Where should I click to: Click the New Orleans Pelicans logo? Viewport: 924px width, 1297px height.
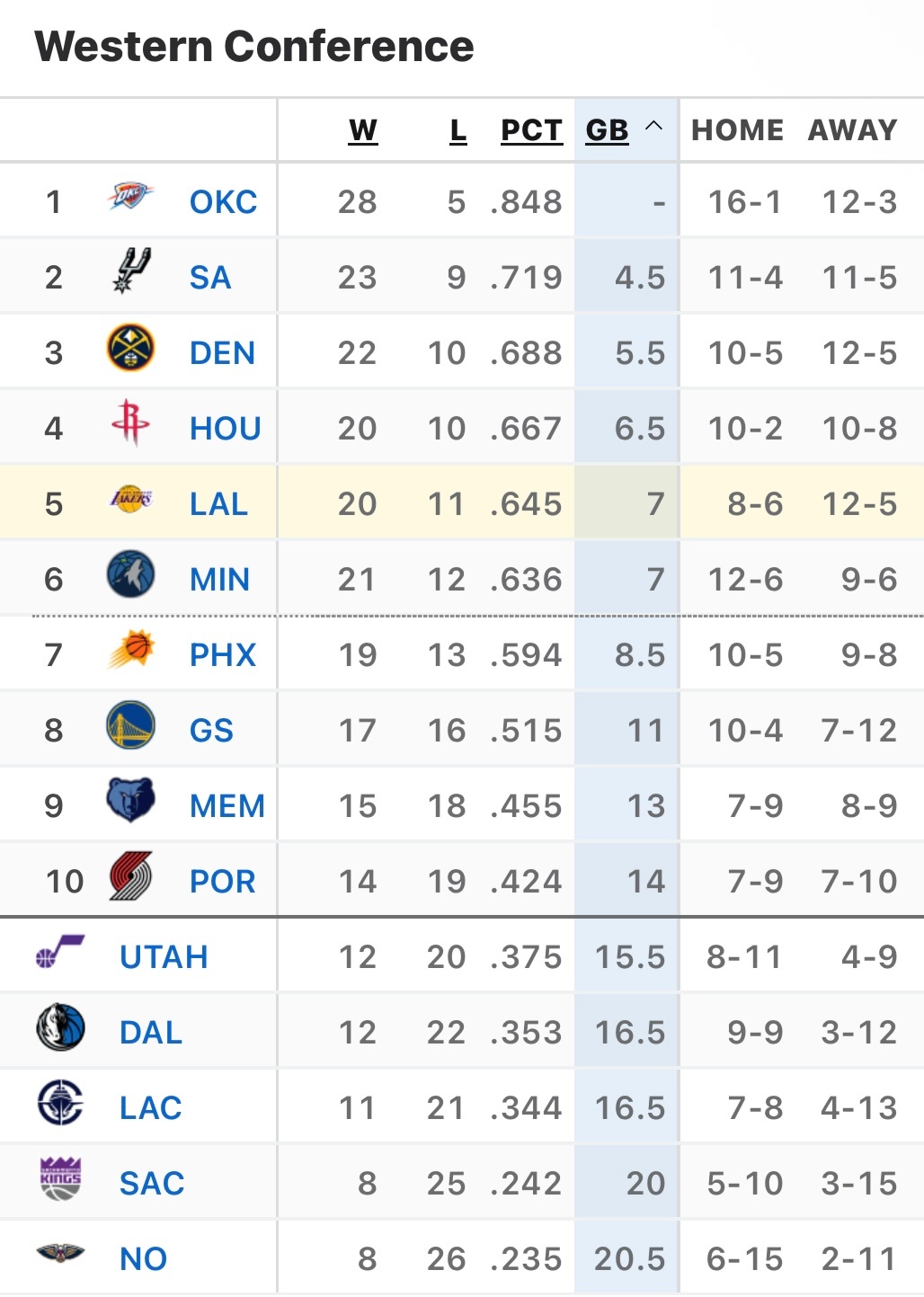click(x=60, y=1253)
